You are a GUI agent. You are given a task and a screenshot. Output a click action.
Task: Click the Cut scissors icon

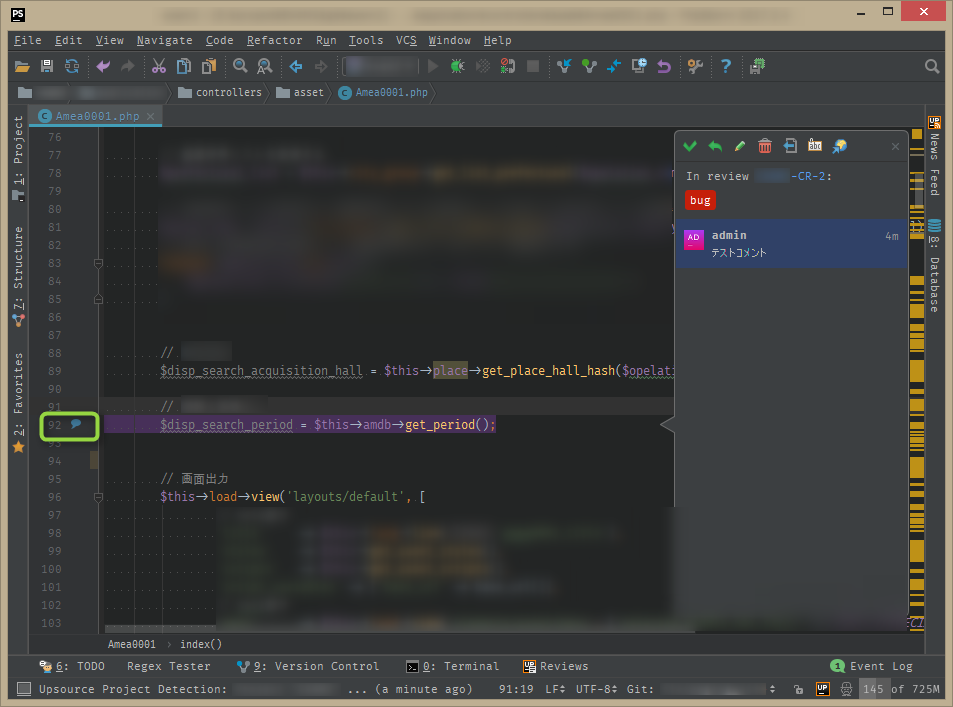(159, 66)
